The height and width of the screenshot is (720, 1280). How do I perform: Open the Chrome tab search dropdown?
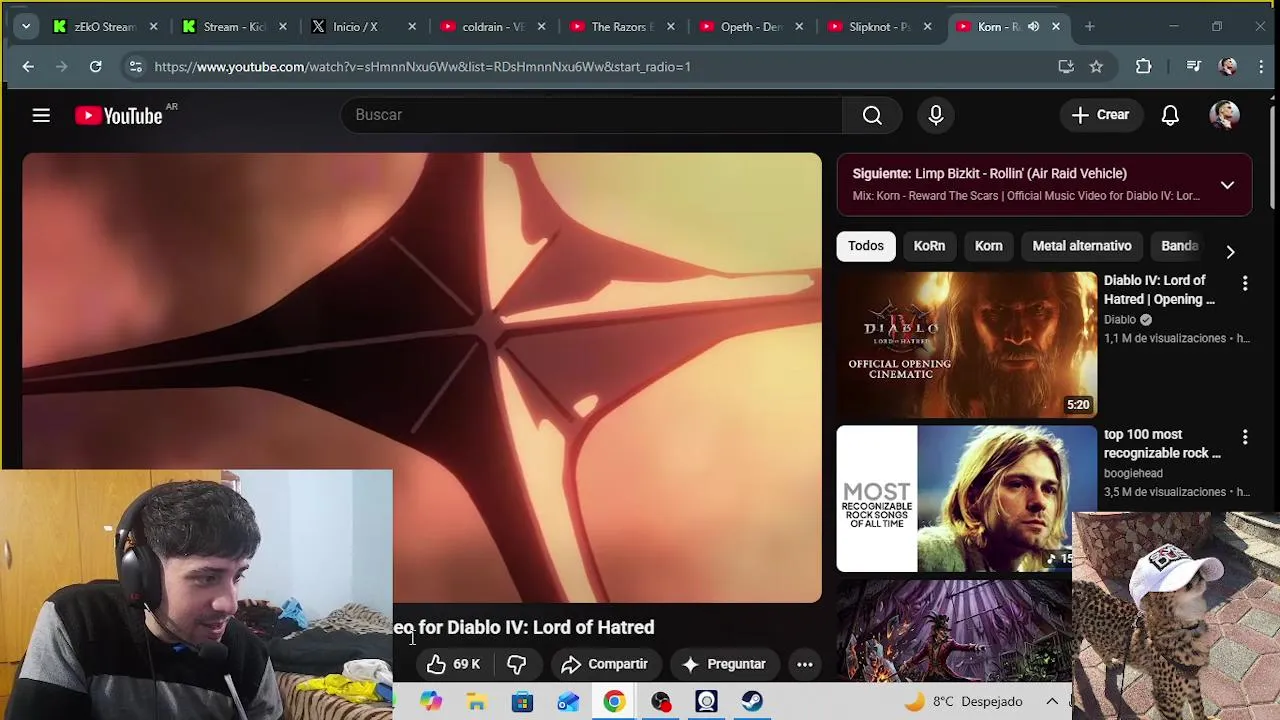click(x=26, y=27)
